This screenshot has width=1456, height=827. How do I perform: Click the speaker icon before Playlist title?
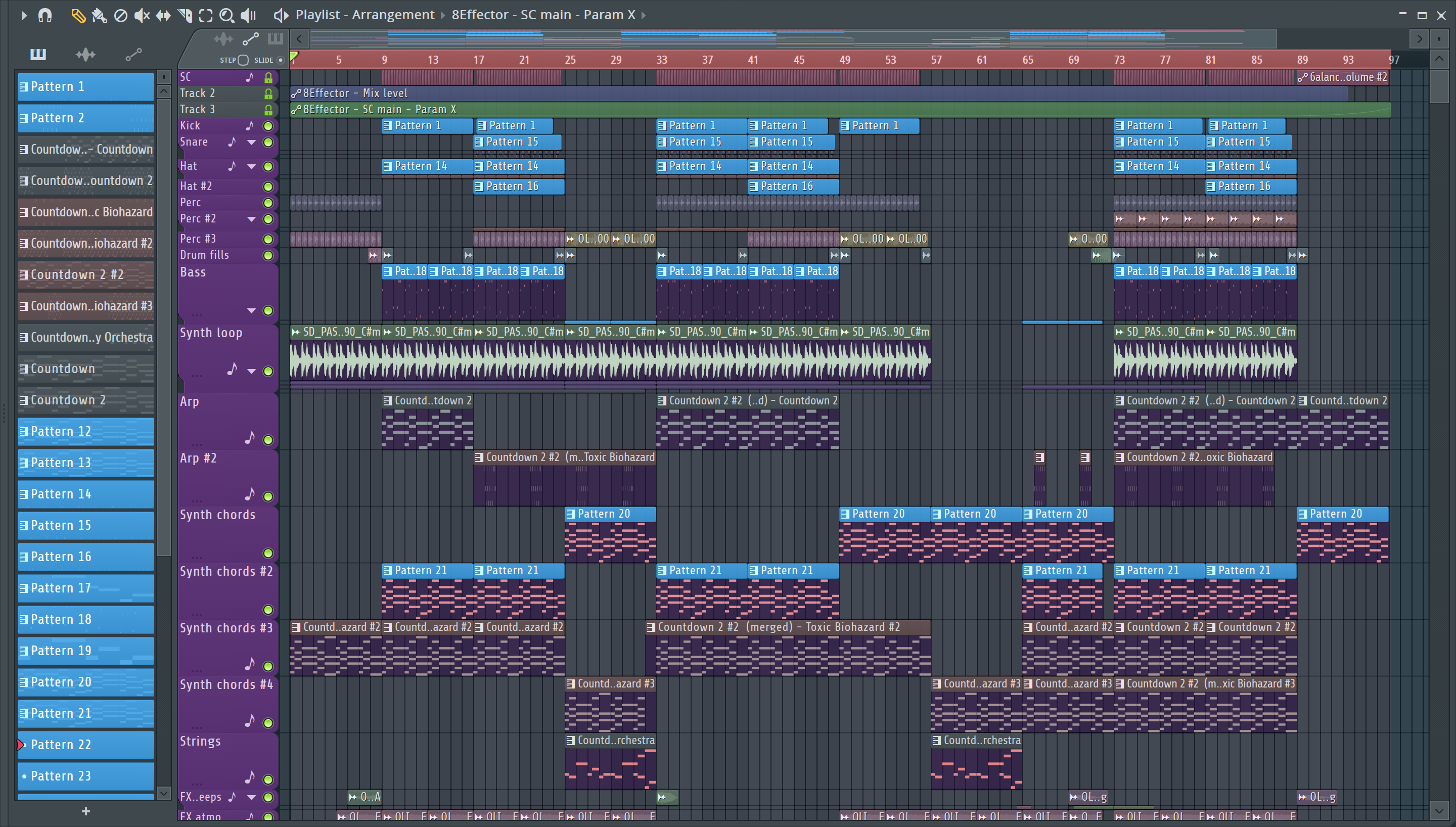click(x=281, y=15)
